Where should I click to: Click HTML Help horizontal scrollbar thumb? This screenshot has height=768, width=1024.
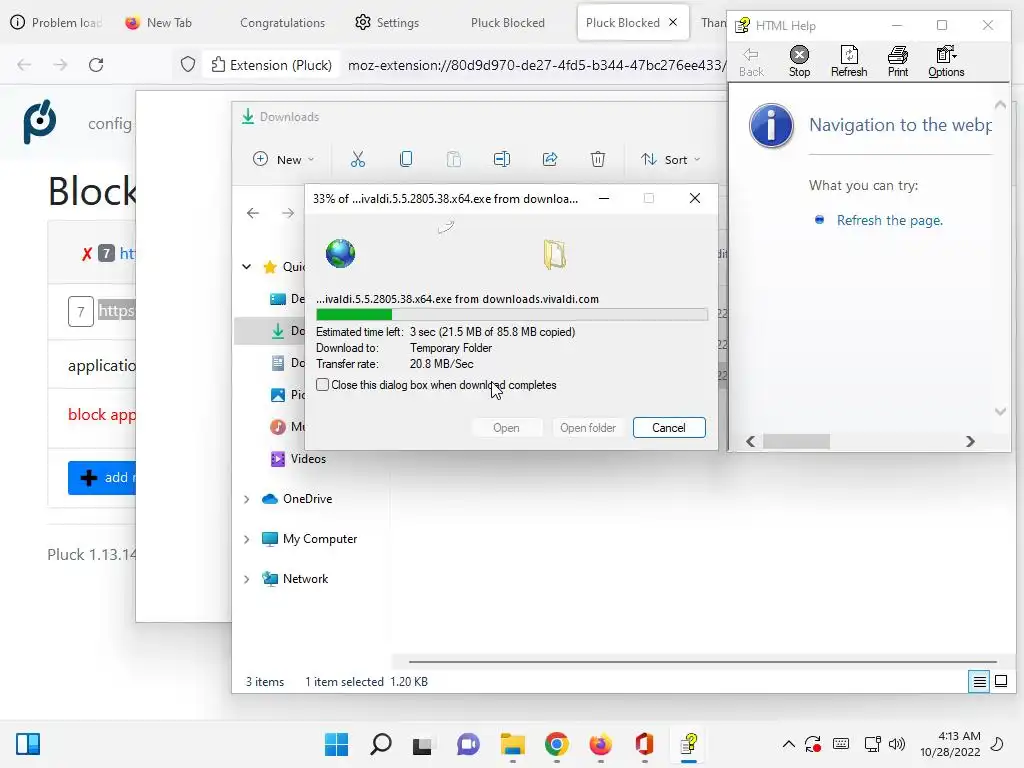pyautogui.click(x=796, y=441)
